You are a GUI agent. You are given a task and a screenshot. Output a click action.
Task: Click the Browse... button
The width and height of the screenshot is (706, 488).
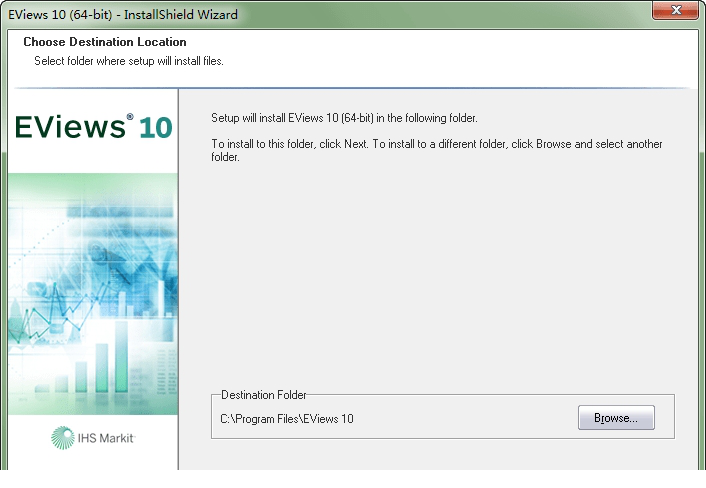616,417
